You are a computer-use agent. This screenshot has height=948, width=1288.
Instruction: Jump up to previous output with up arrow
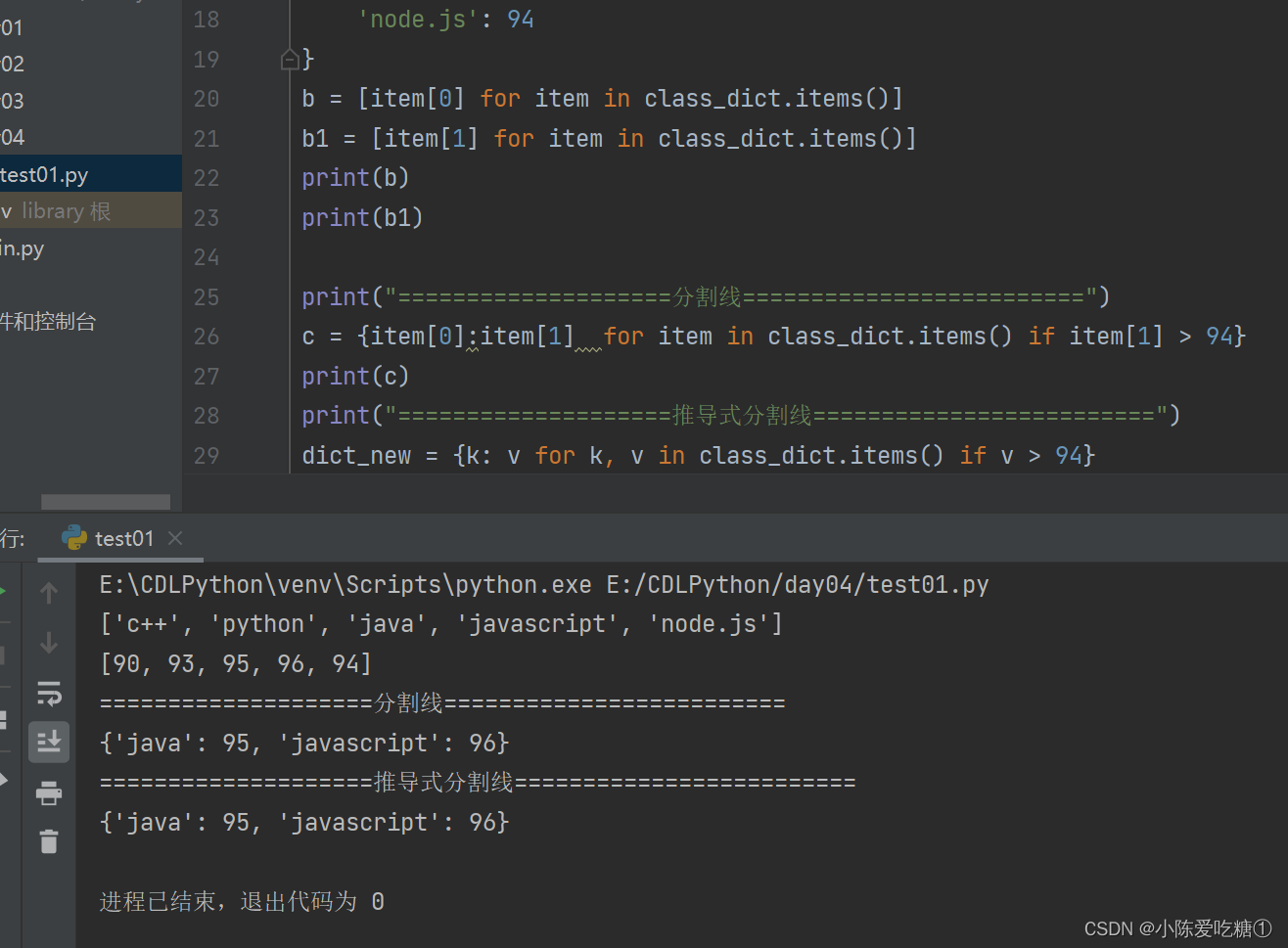48,592
